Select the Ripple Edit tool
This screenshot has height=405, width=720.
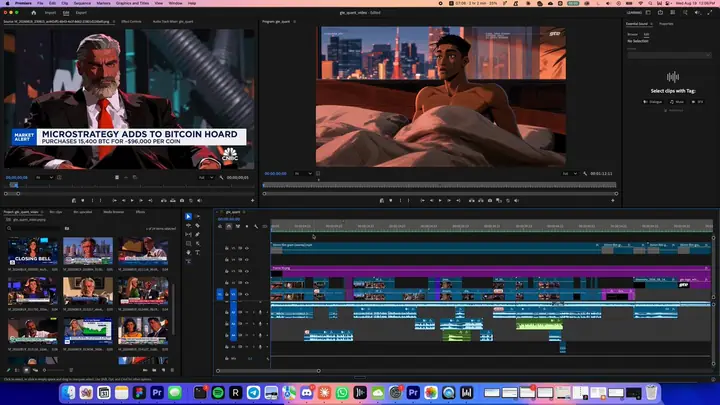188,225
